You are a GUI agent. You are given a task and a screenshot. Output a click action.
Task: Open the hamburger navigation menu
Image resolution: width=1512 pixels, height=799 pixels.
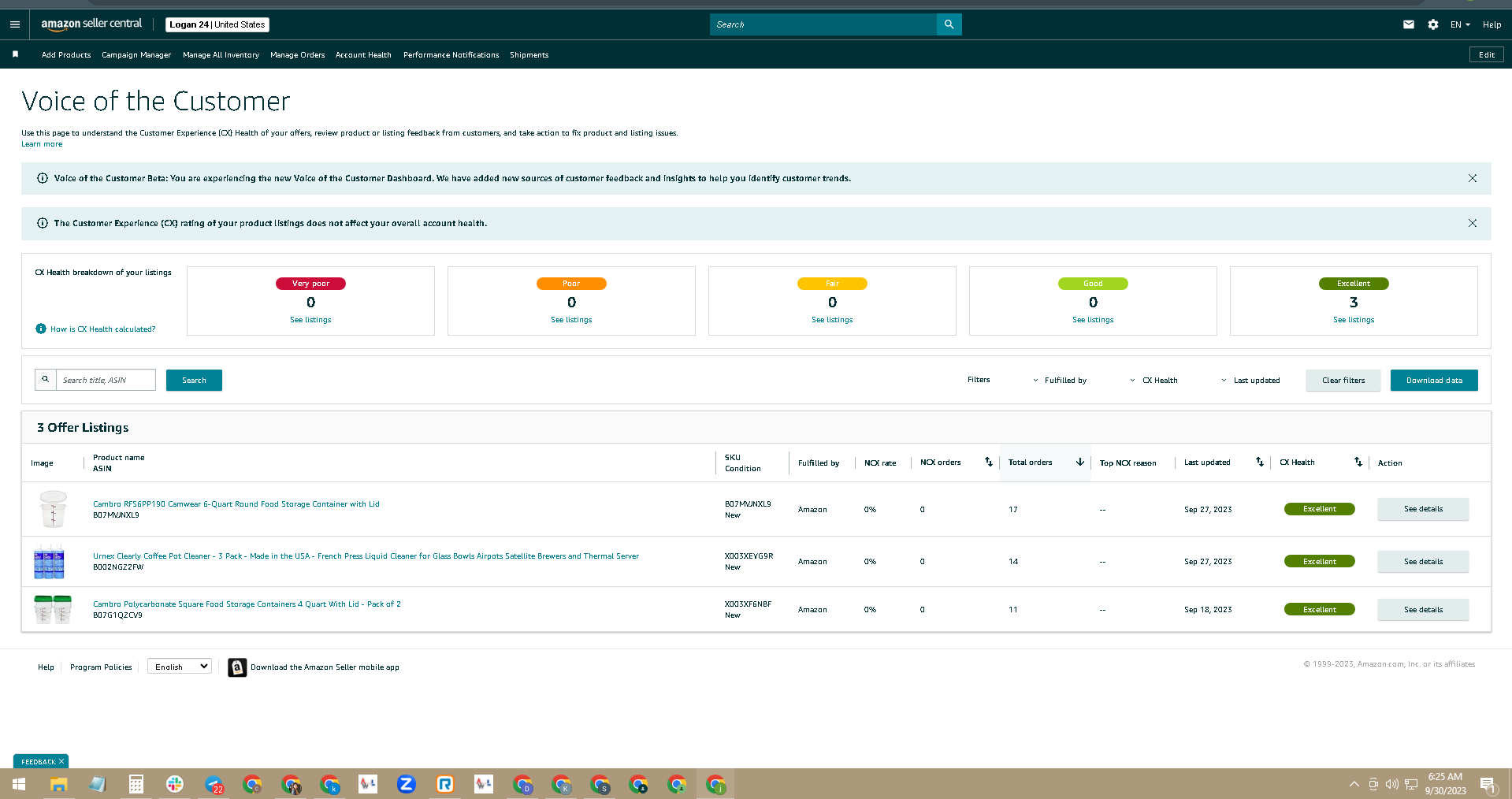coord(15,24)
